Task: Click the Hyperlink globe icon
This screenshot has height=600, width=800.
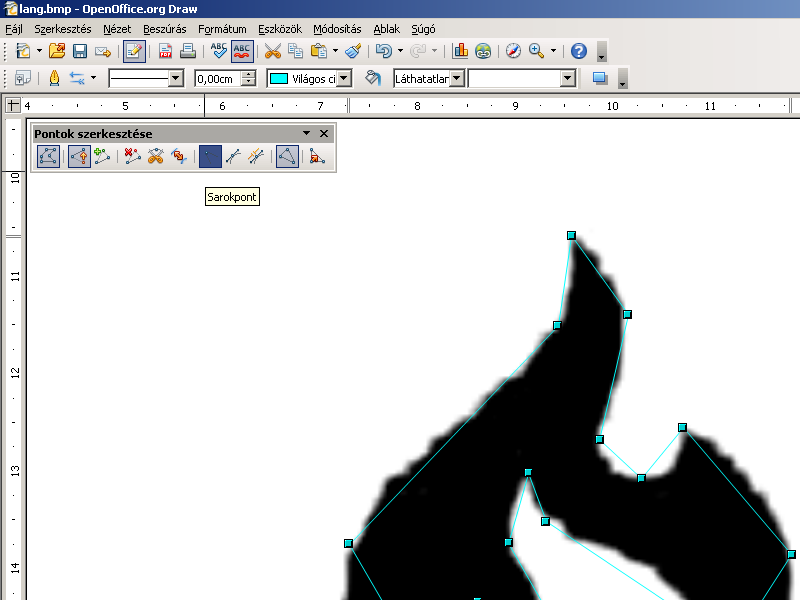Action: pyautogui.click(x=483, y=51)
